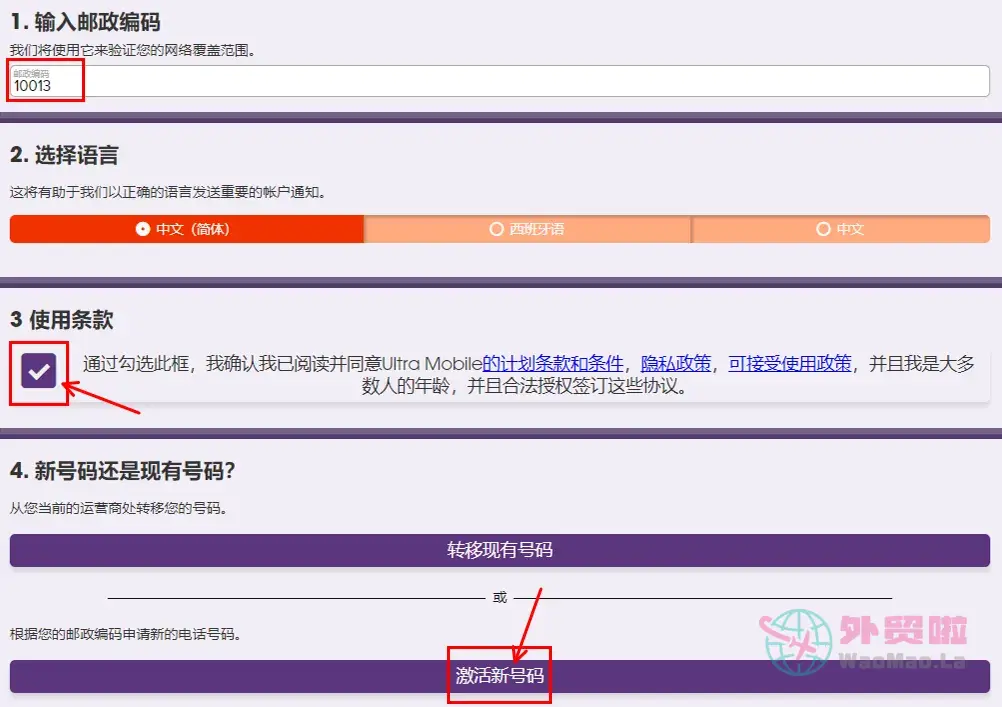Click the text about verifying network coverage
1002x707 pixels.
coord(132,49)
